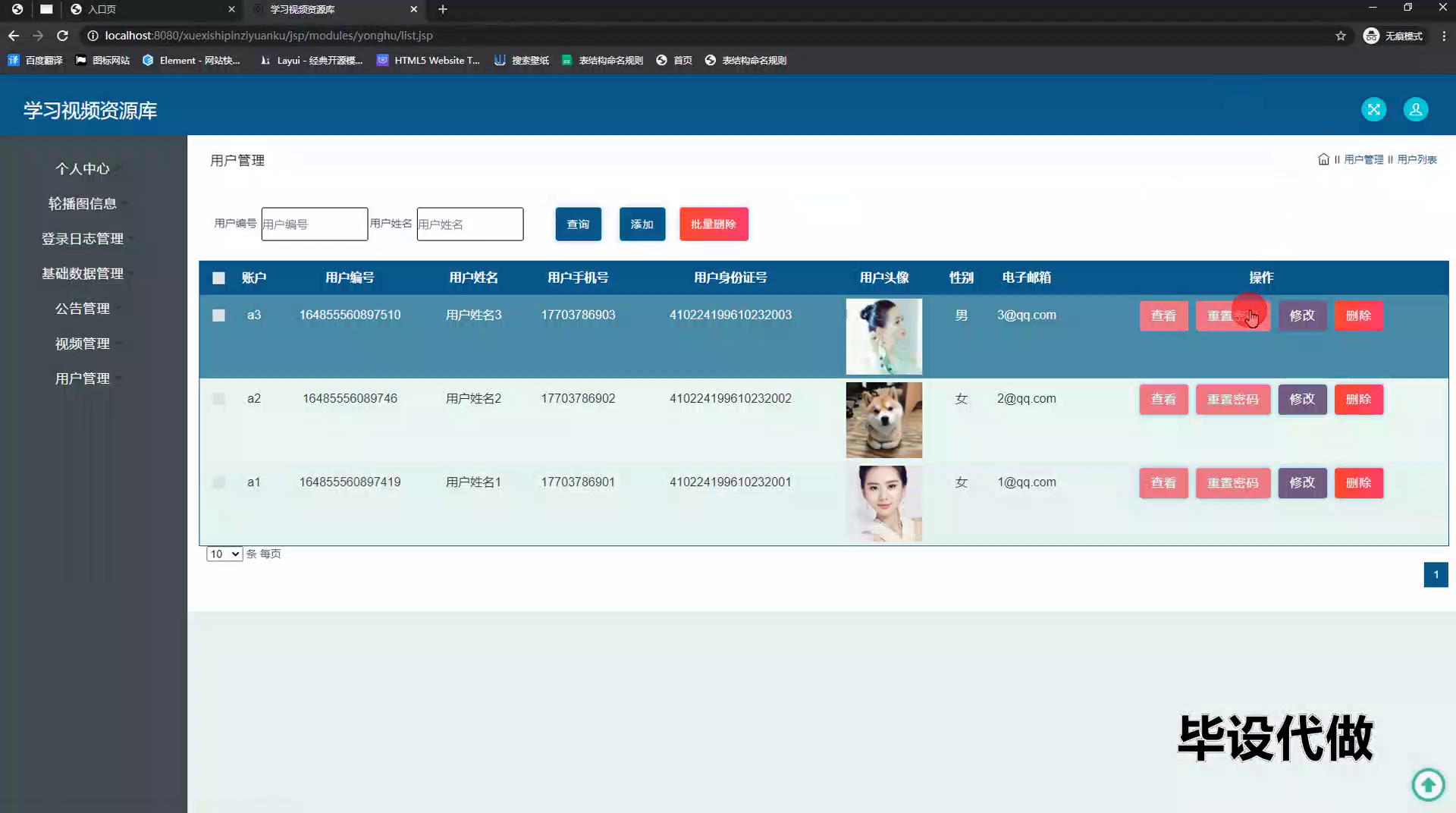Expand 轮播图信息 sidebar menu
The width and height of the screenshot is (1456, 813).
point(83,203)
